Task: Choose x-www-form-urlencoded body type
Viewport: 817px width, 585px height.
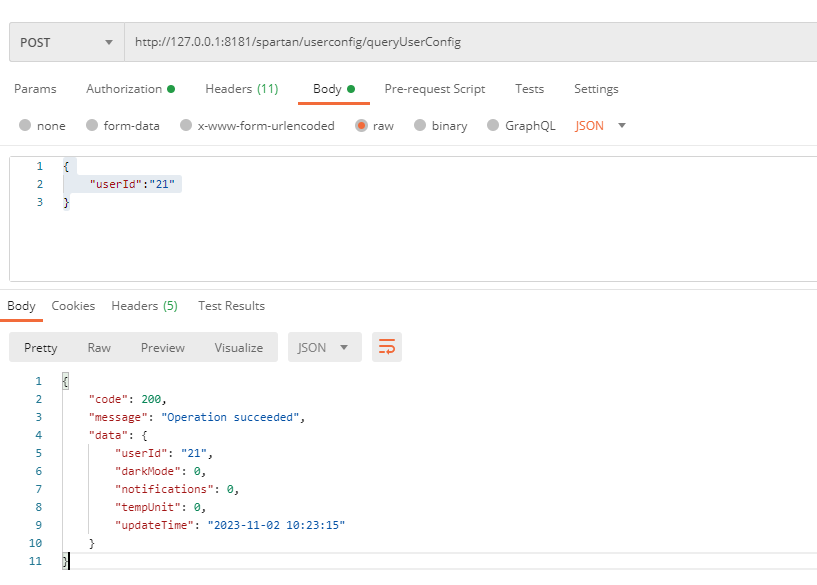Action: pos(185,126)
